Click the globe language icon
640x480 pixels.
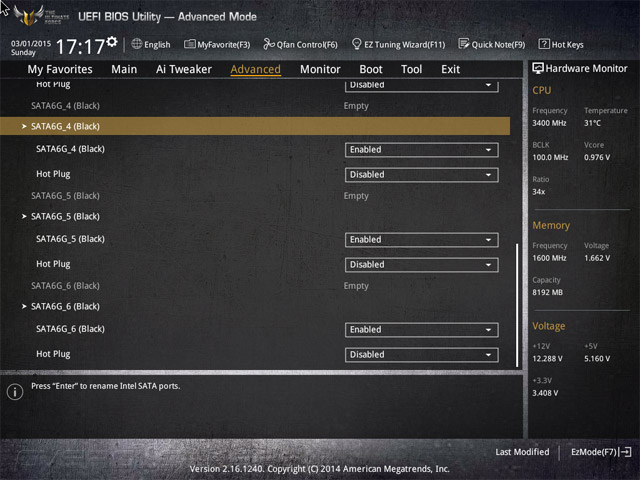point(137,44)
